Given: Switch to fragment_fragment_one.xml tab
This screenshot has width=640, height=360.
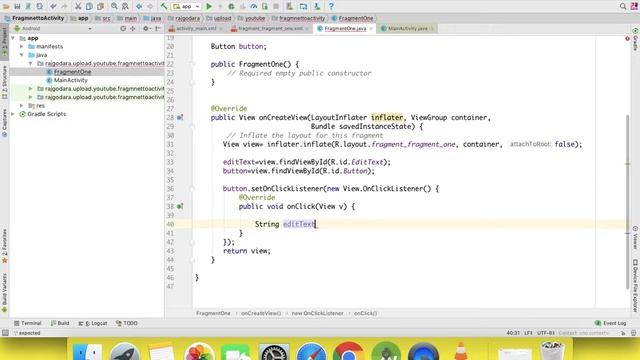Looking at the screenshot, I should coord(270,29).
